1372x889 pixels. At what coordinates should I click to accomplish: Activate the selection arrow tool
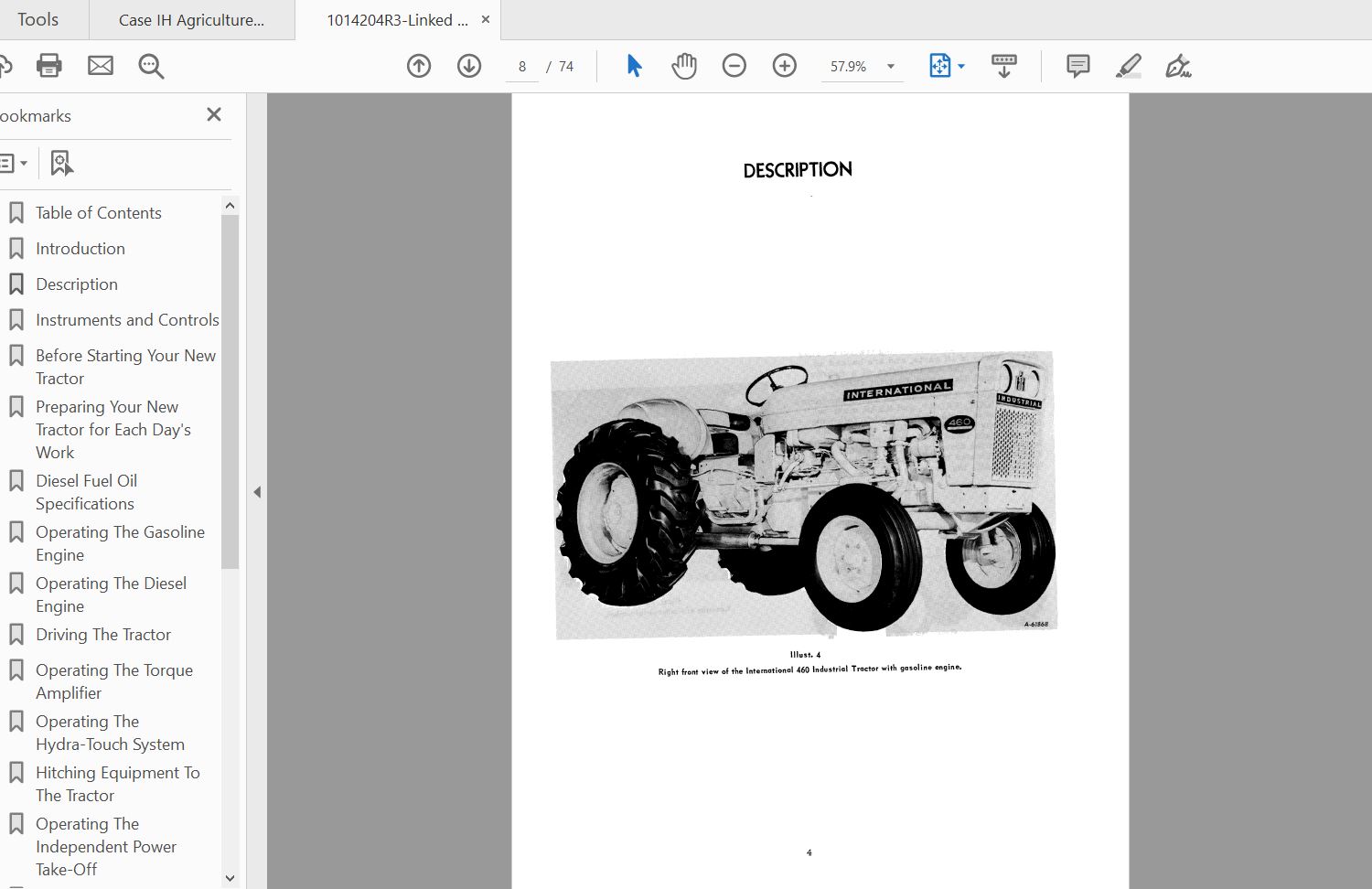pyautogui.click(x=634, y=66)
